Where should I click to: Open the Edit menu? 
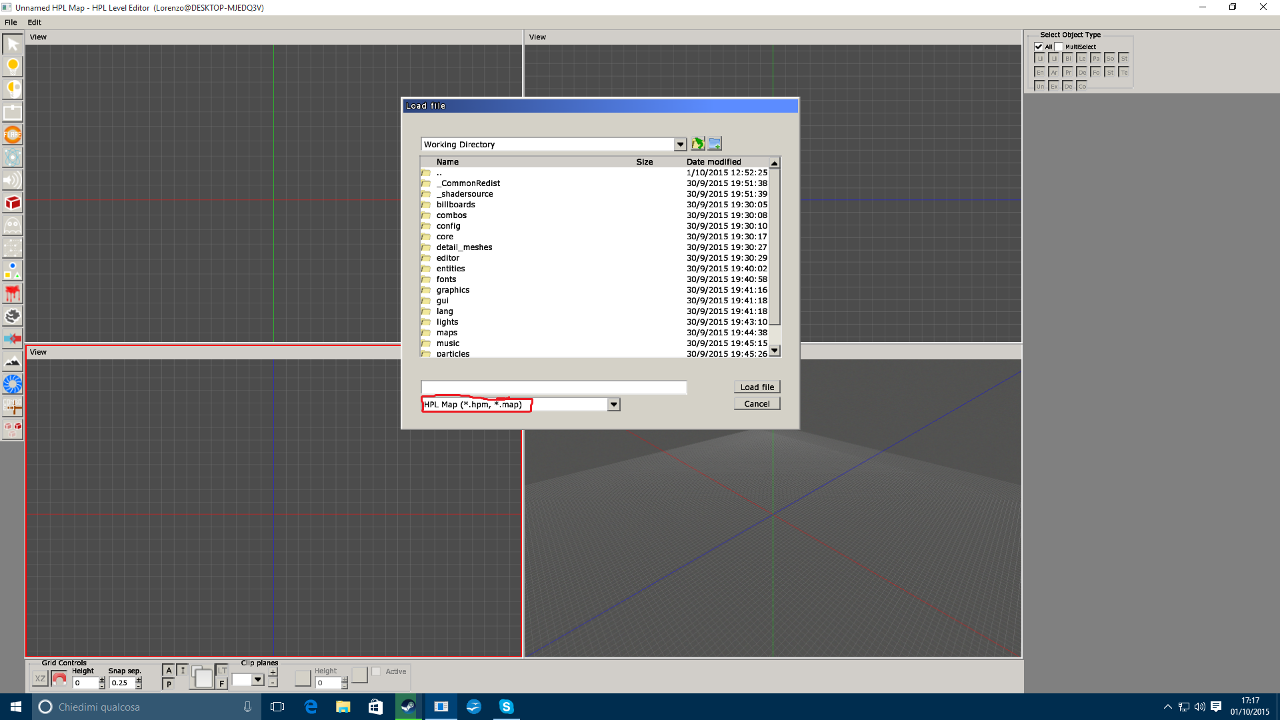(34, 22)
